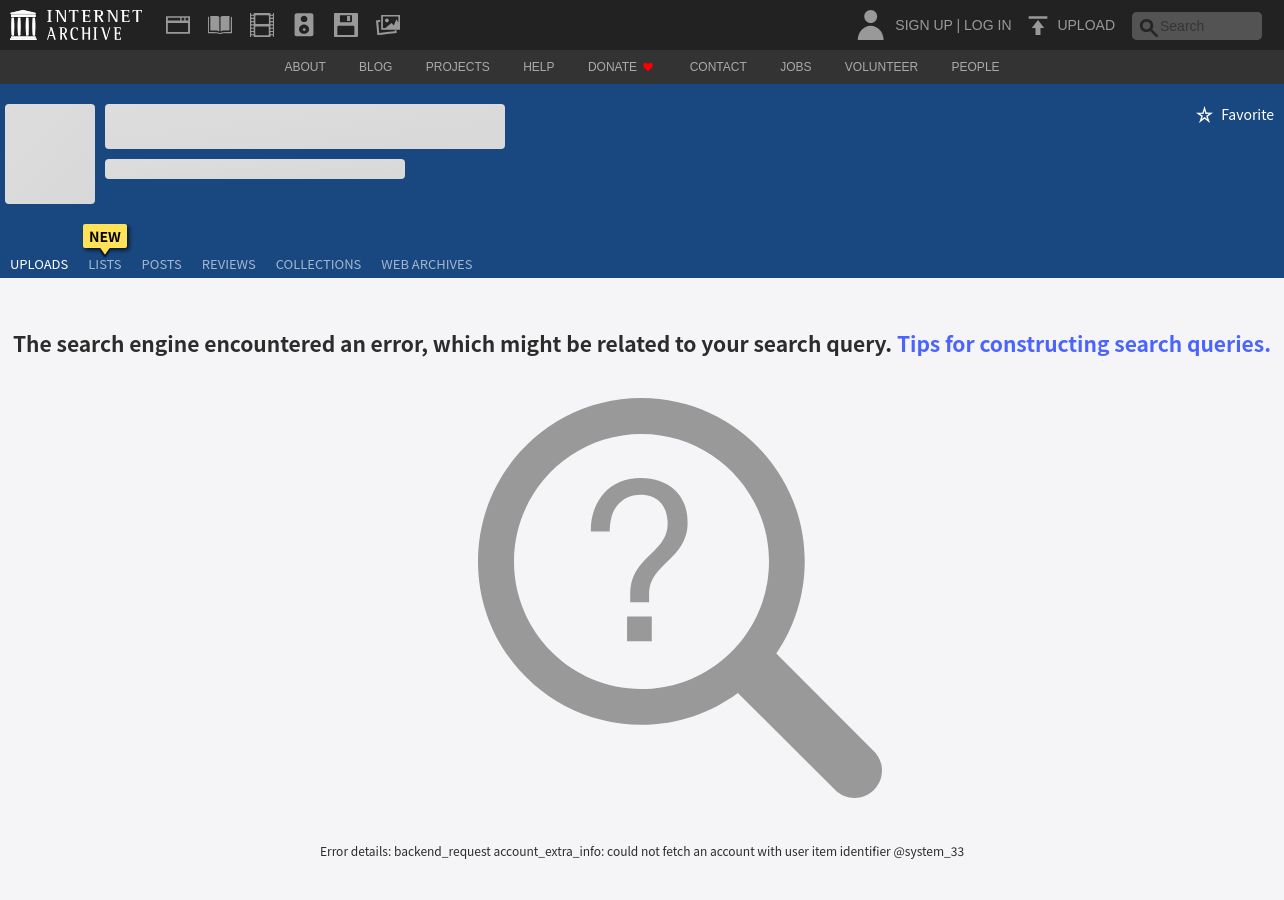Open the BLOG menu item
Image resolution: width=1284 pixels, height=900 pixels.
(x=376, y=67)
